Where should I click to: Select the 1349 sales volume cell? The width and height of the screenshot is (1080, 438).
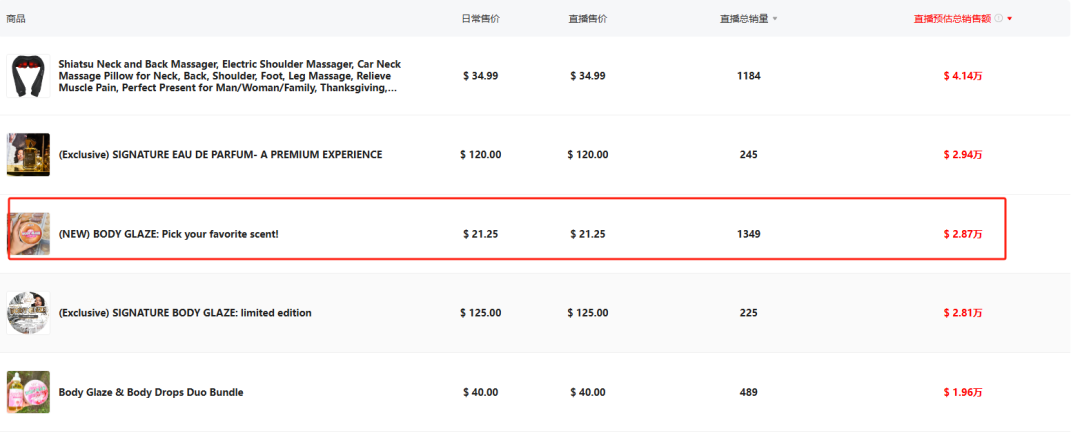pyautogui.click(x=749, y=234)
